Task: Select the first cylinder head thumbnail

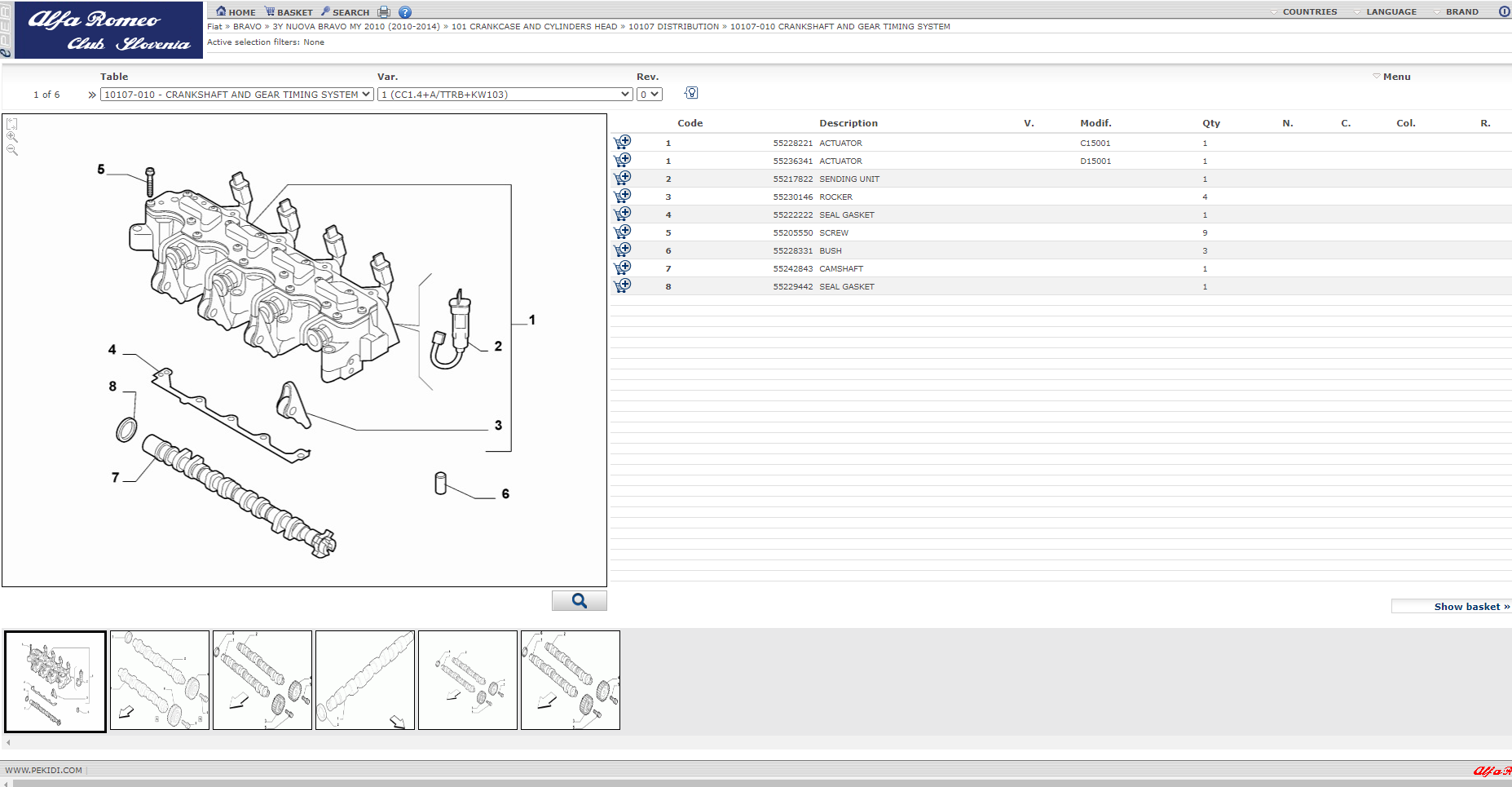Action: [55, 681]
